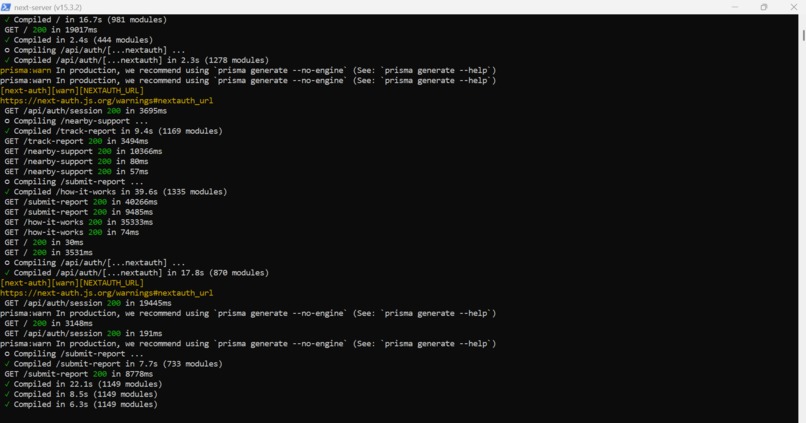Click 'Compiled /track-report in 9.4s (1169 modules)'
Image resolution: width=806 pixels, height=423 pixels.
point(114,131)
